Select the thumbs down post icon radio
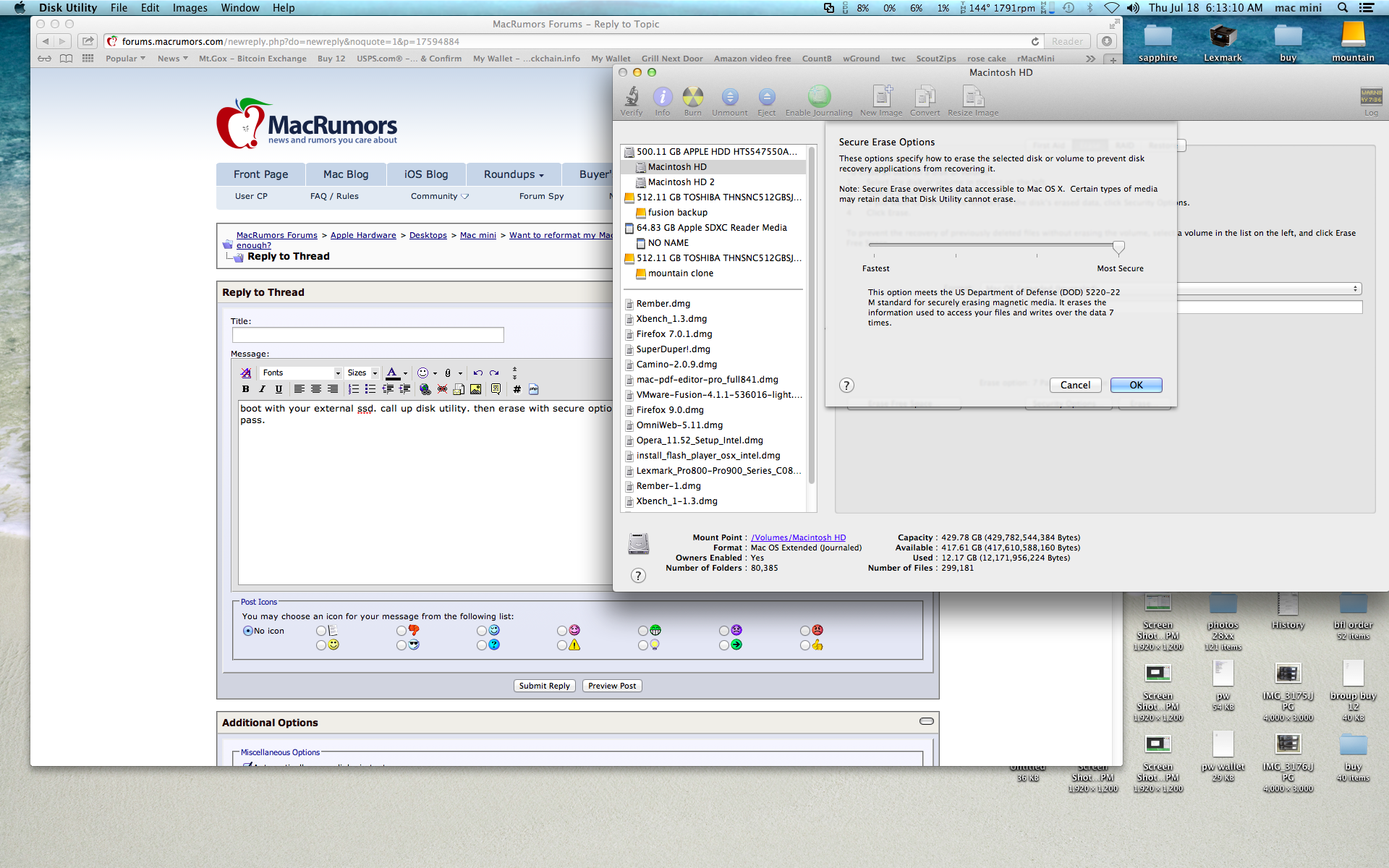This screenshot has width=1389, height=868. [402, 631]
